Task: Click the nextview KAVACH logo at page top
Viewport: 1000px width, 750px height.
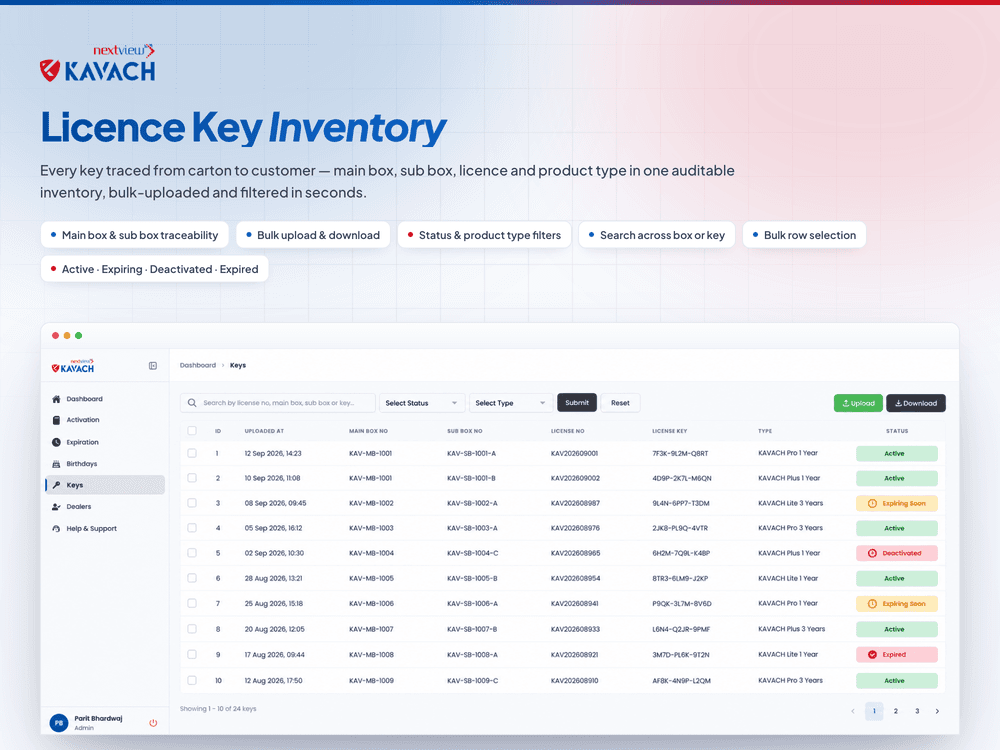Action: point(98,63)
